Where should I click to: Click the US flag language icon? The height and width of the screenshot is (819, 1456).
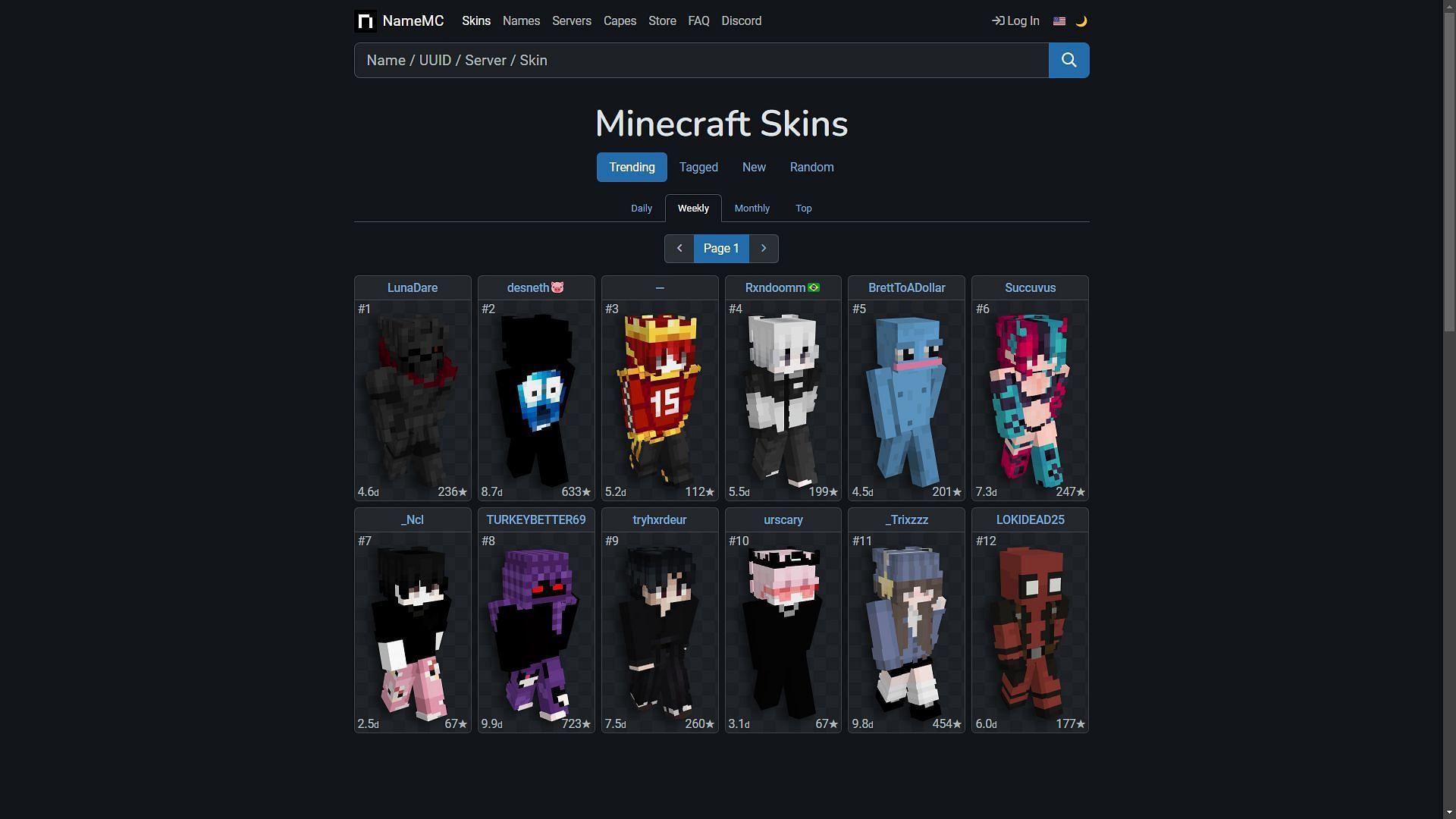point(1058,21)
